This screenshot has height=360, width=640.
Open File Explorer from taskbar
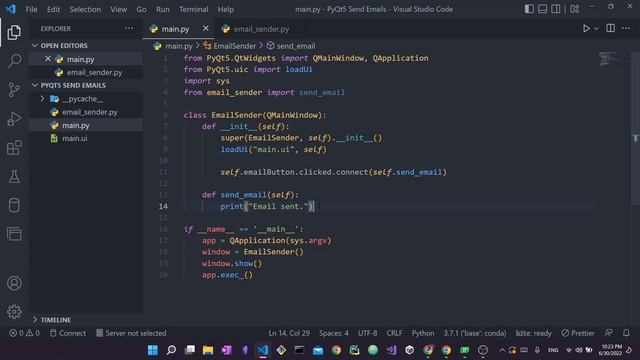(208, 350)
